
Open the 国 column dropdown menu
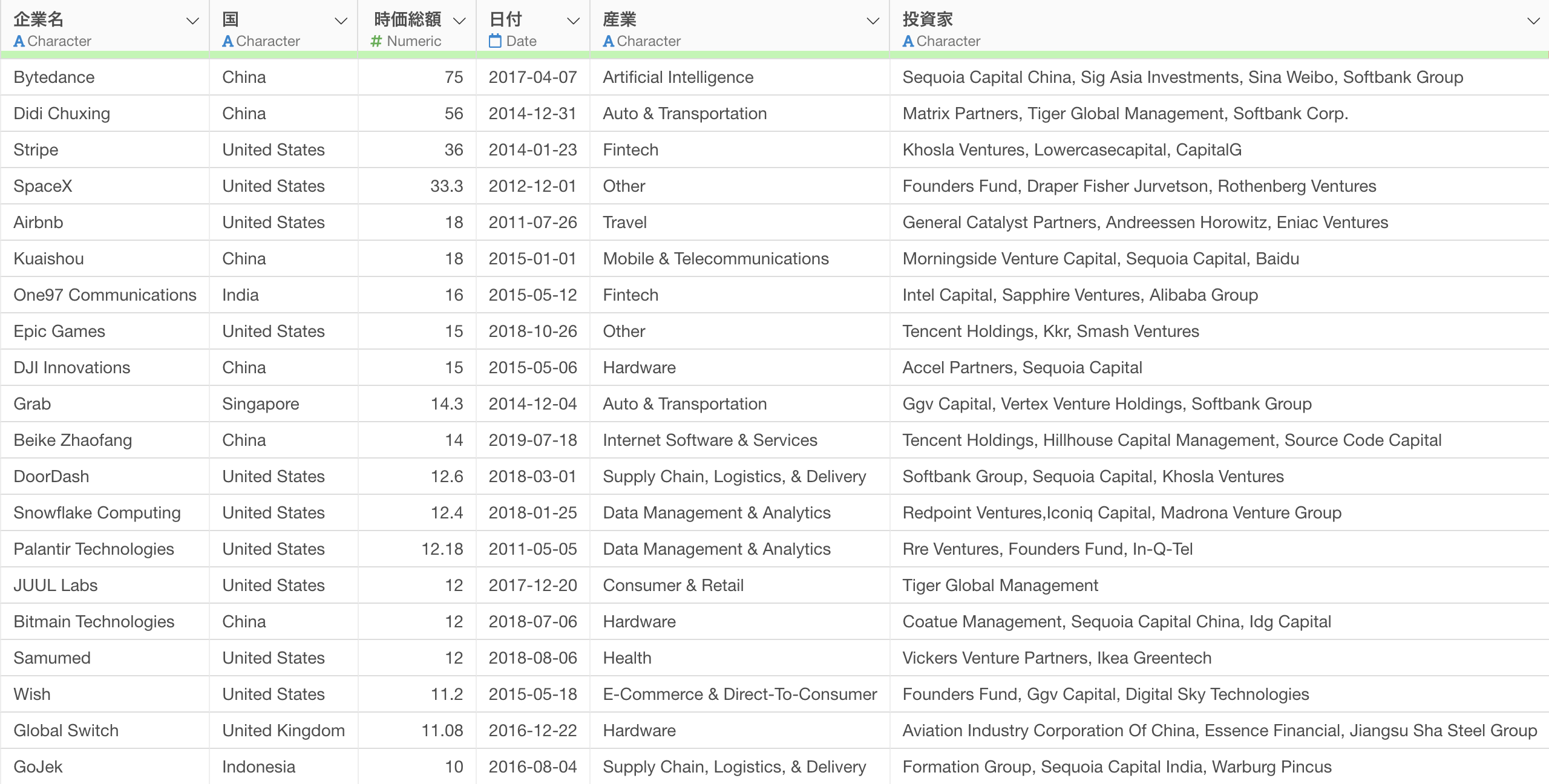pos(341,21)
